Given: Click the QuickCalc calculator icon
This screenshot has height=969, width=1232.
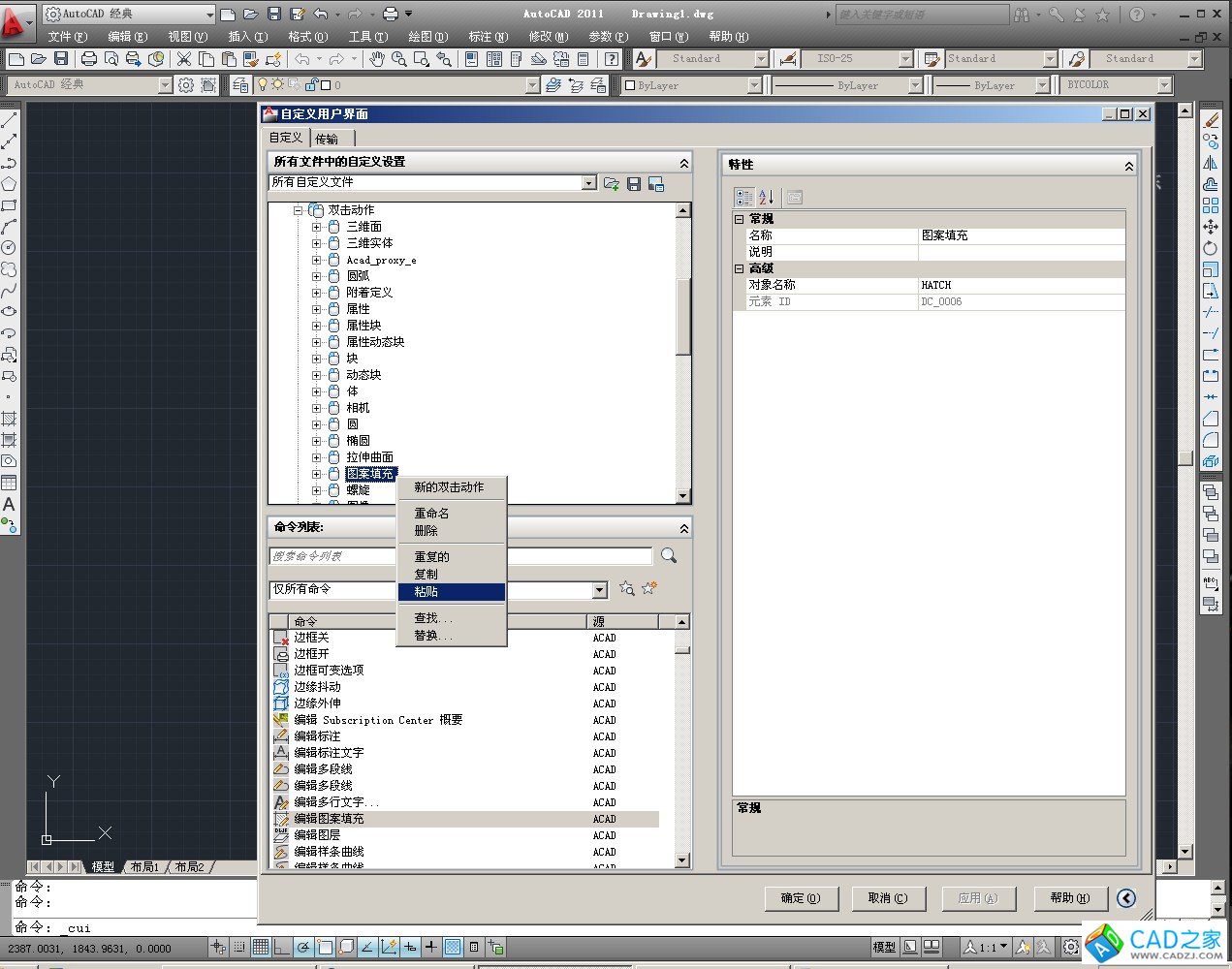Looking at the screenshot, I should [x=584, y=59].
